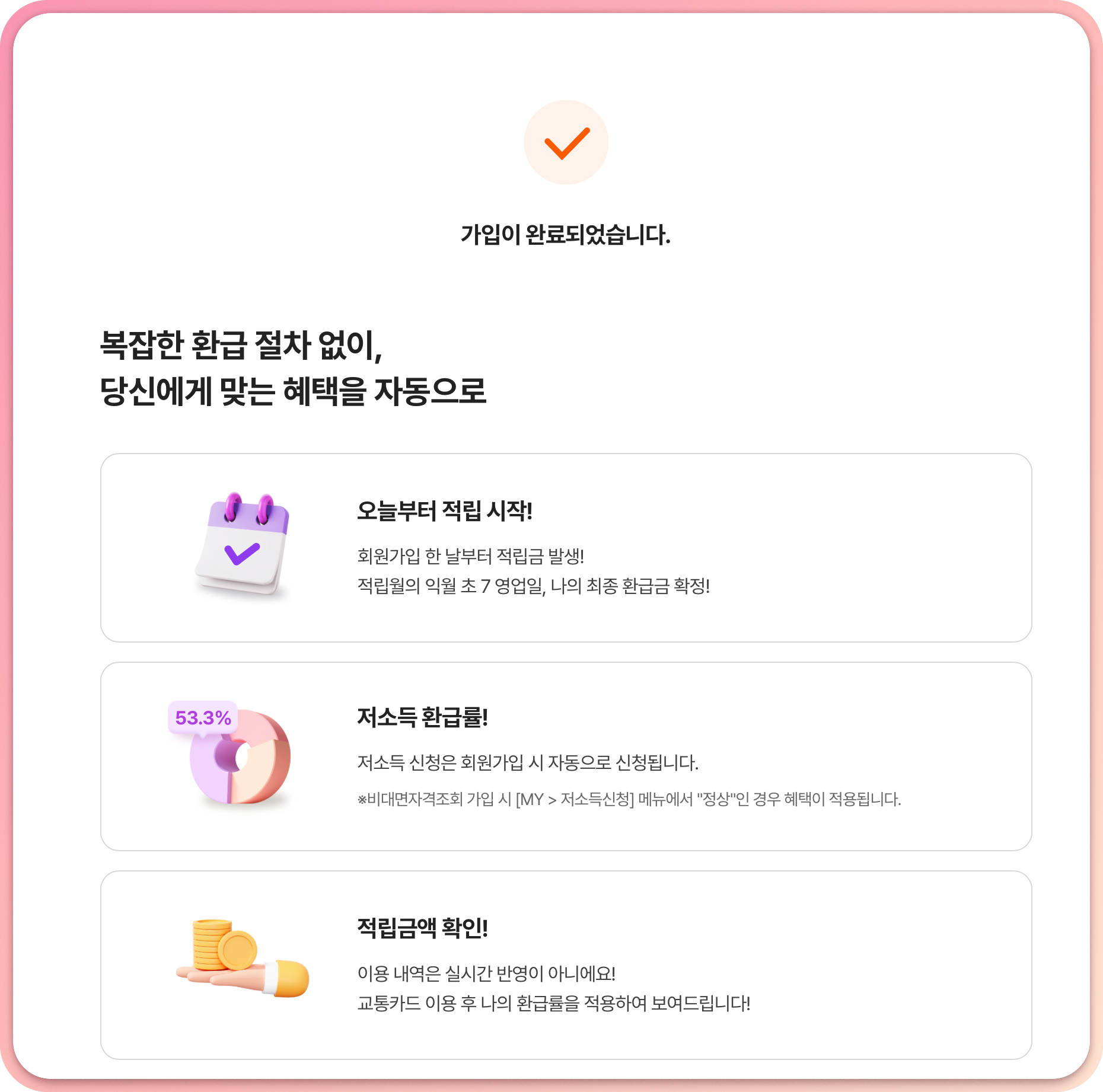This screenshot has height=1092, width=1103.
Task: Click the 오늘부터 적립 시작! heading
Action: click(445, 510)
